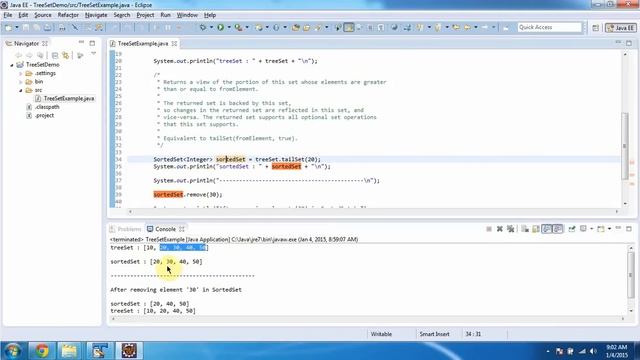Switch to the Java EE perspective
This screenshot has width=640, height=360.
[621, 28]
